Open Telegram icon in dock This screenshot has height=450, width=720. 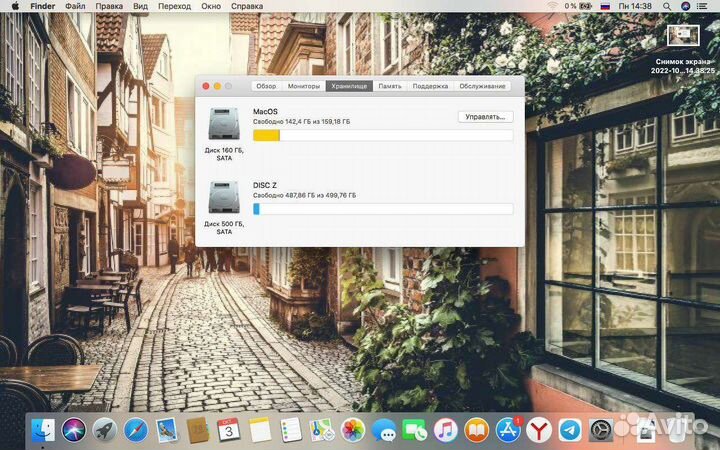point(570,430)
